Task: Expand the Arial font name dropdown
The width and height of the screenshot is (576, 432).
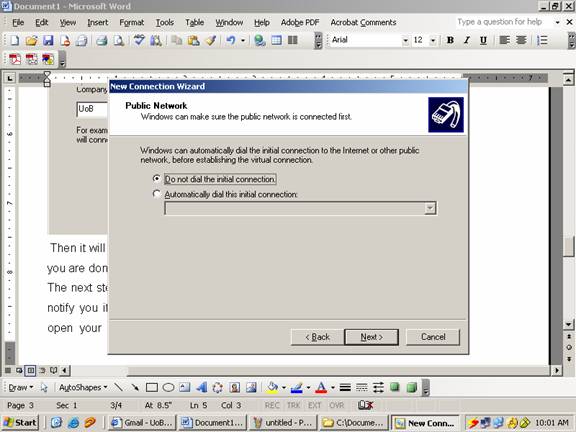Action: click(x=406, y=40)
